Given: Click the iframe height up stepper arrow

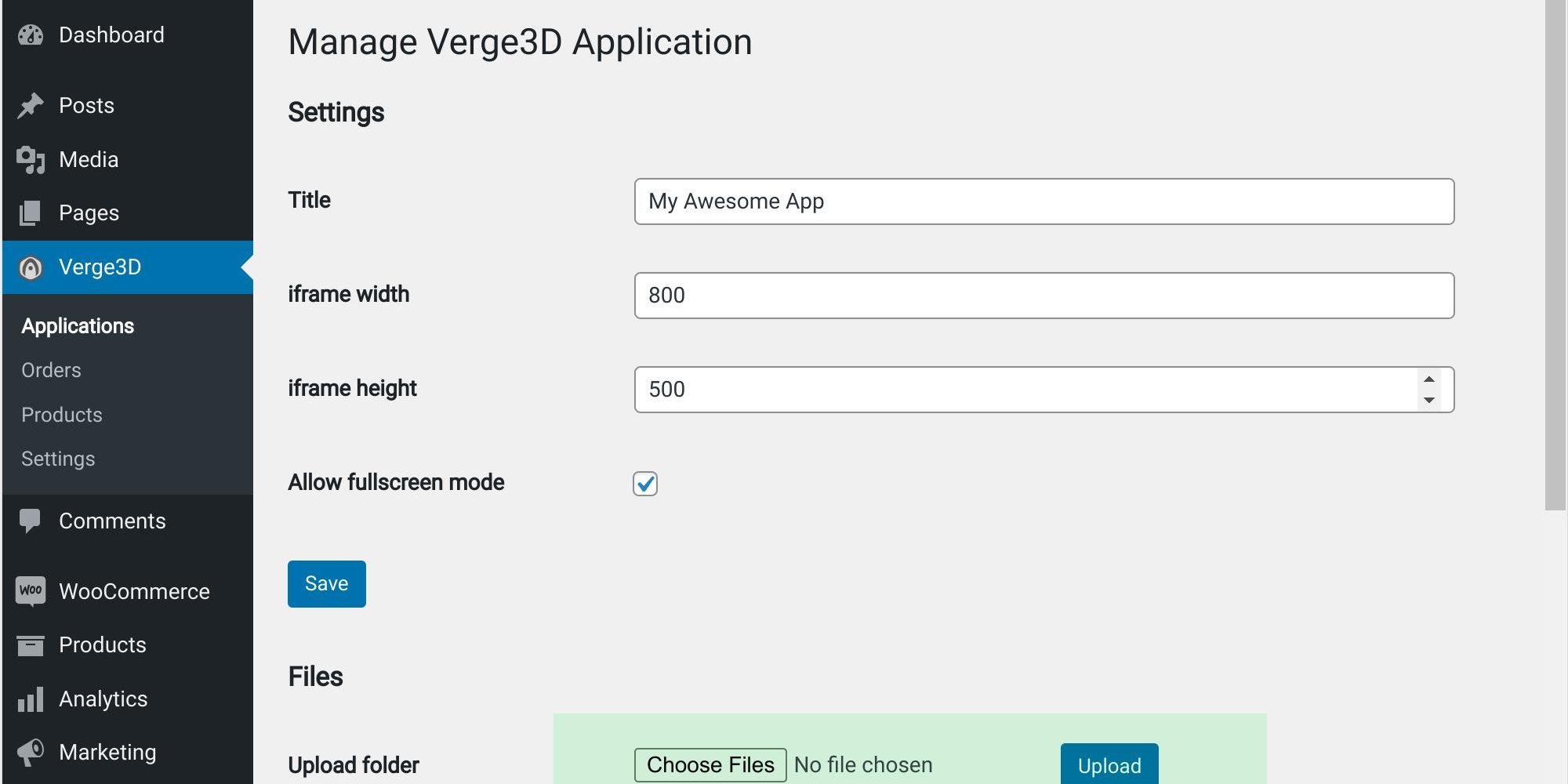Looking at the screenshot, I should 1429,379.
